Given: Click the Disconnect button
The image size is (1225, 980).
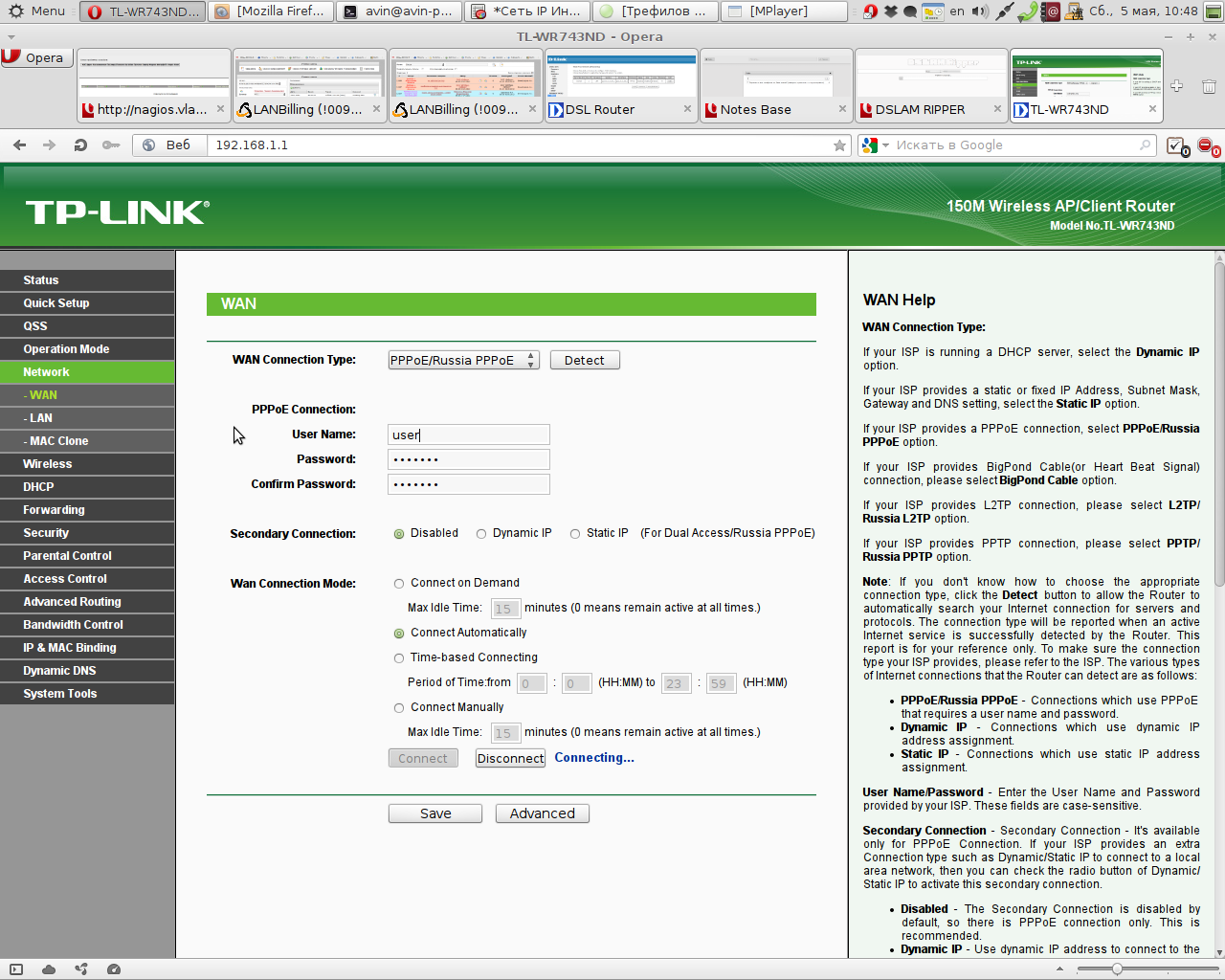Looking at the screenshot, I should point(510,758).
